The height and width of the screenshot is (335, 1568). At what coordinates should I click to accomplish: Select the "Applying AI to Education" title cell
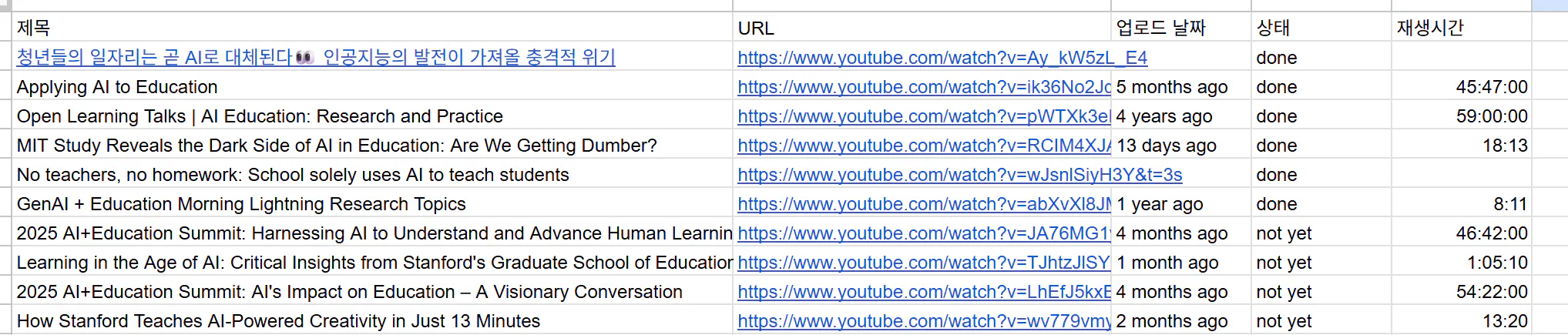(117, 87)
